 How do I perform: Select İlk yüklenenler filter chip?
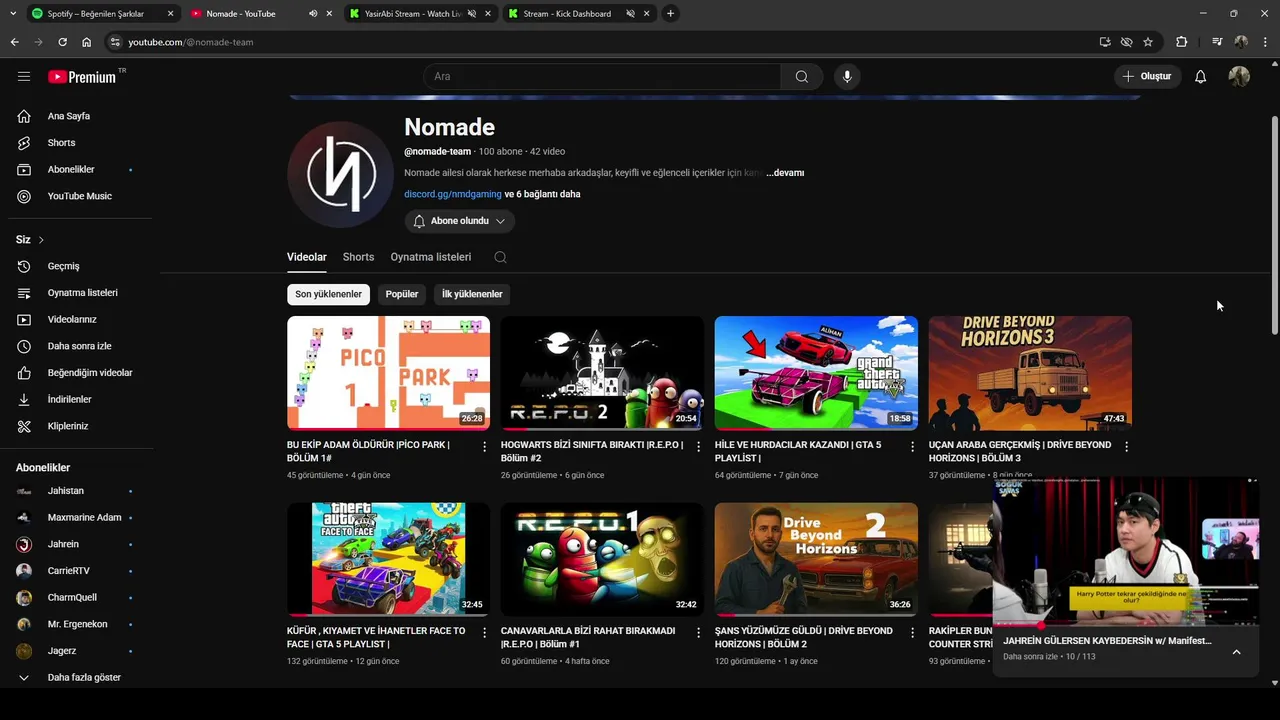pyautogui.click(x=472, y=294)
